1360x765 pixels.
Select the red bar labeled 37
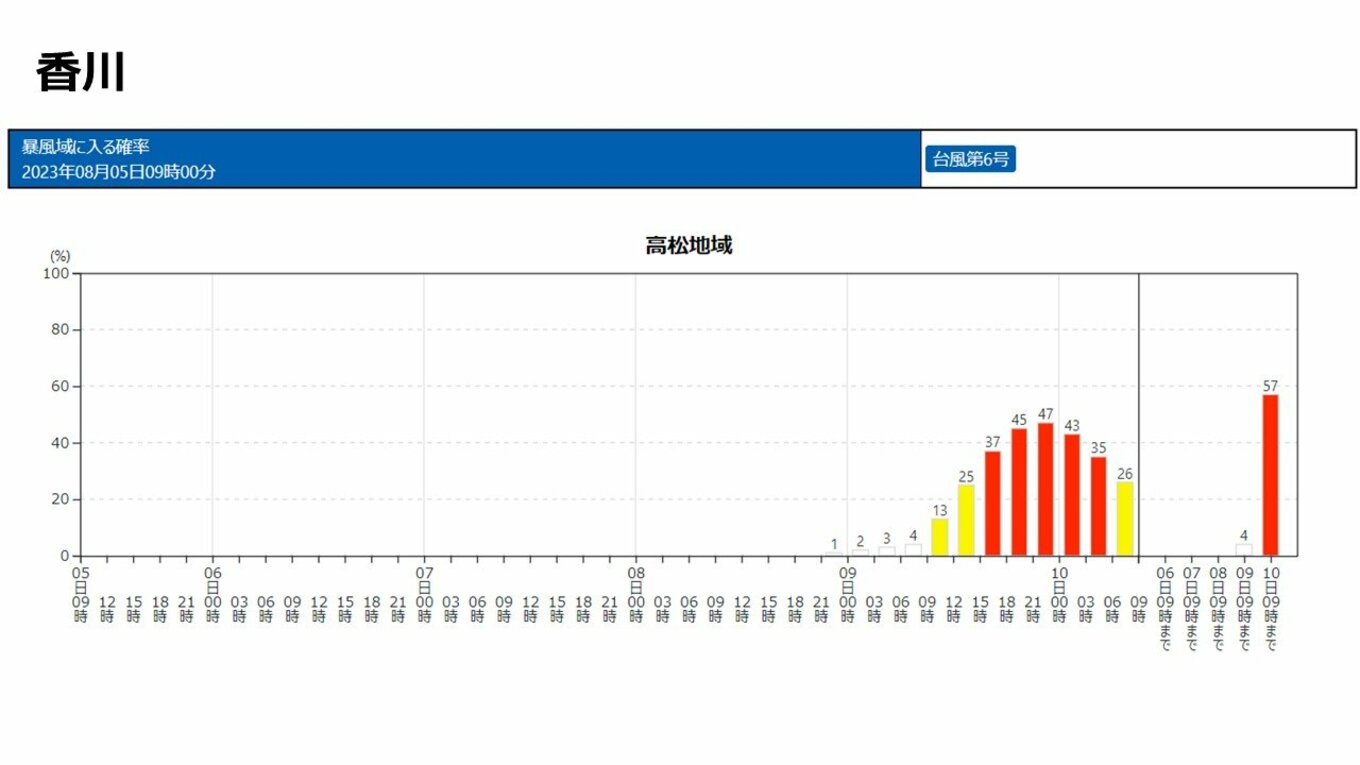(x=992, y=503)
